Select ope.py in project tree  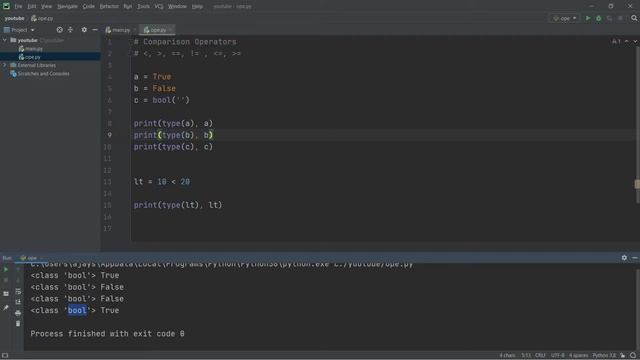pyautogui.click(x=30, y=57)
